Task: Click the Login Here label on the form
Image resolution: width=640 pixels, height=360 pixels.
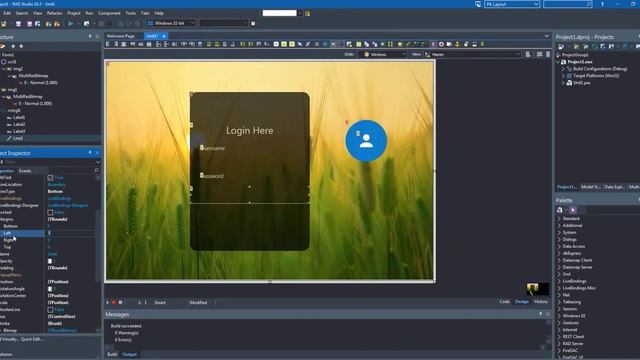Action: [x=250, y=131]
